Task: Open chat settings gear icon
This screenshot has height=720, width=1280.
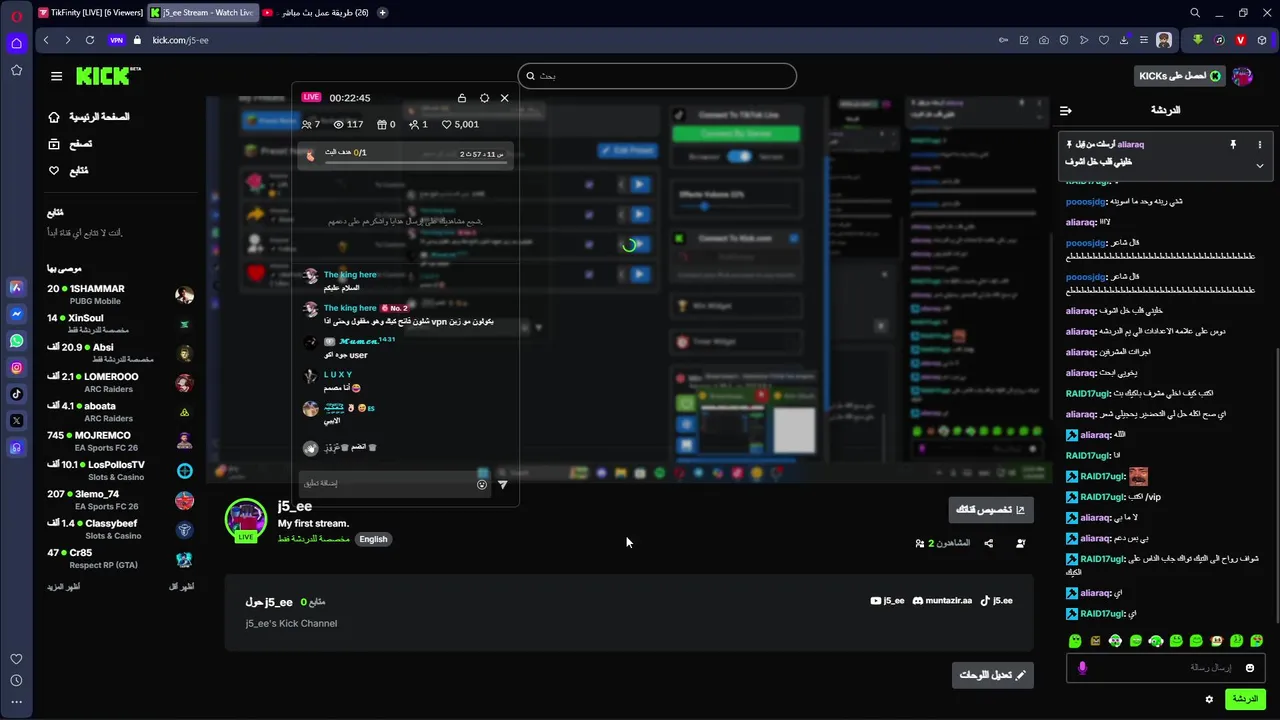Action: (x=1209, y=699)
